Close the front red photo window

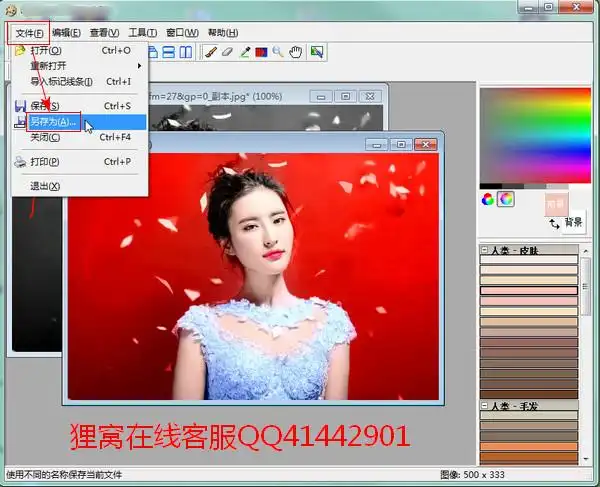tap(425, 145)
